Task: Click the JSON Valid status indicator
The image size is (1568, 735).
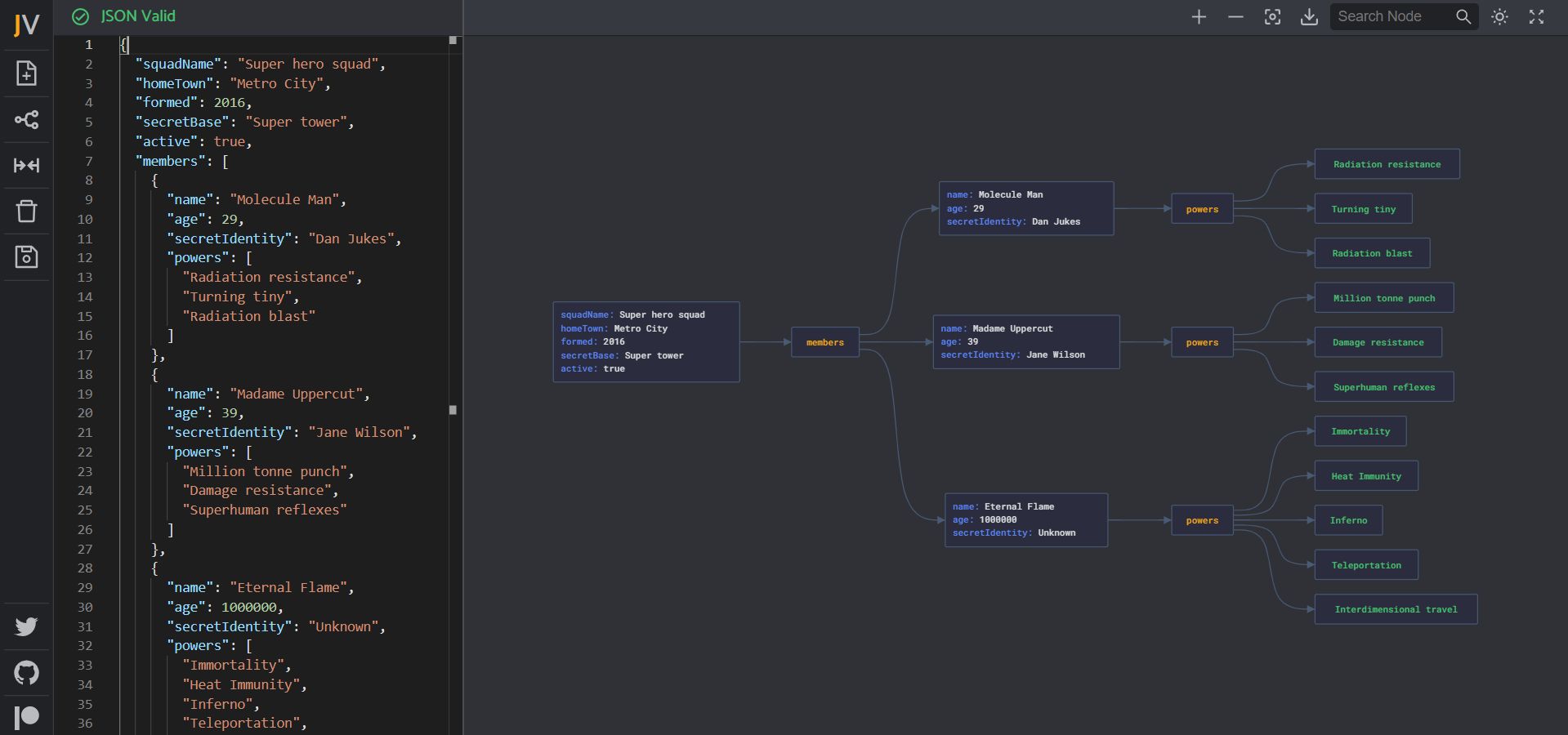Action: [x=123, y=16]
